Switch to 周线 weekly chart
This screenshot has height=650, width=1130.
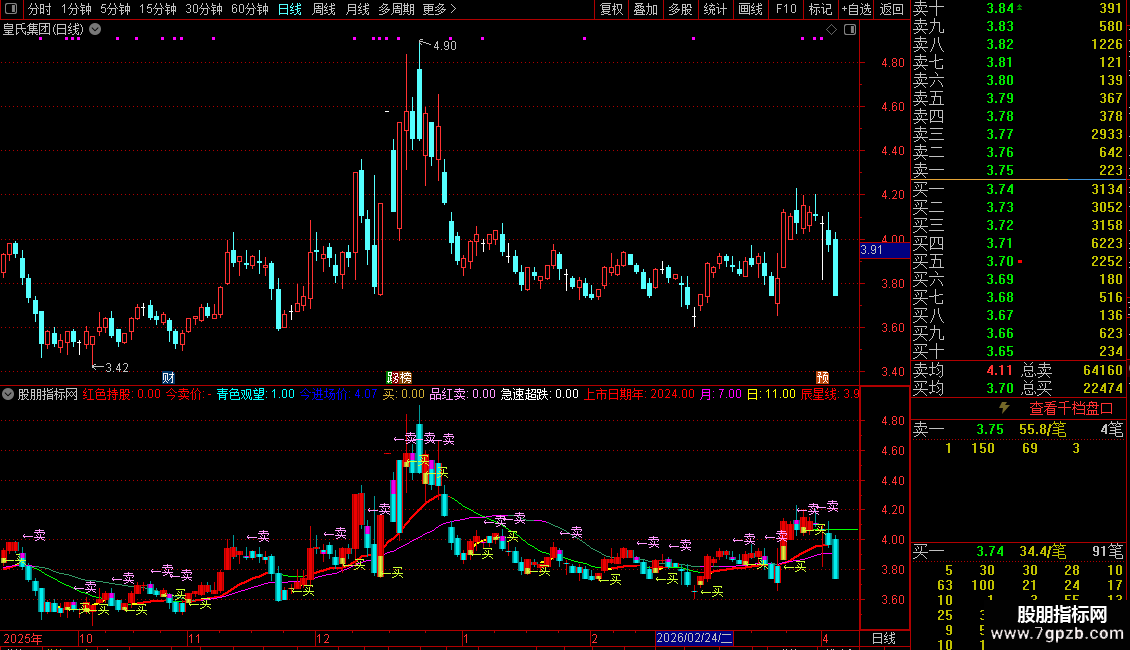click(324, 9)
